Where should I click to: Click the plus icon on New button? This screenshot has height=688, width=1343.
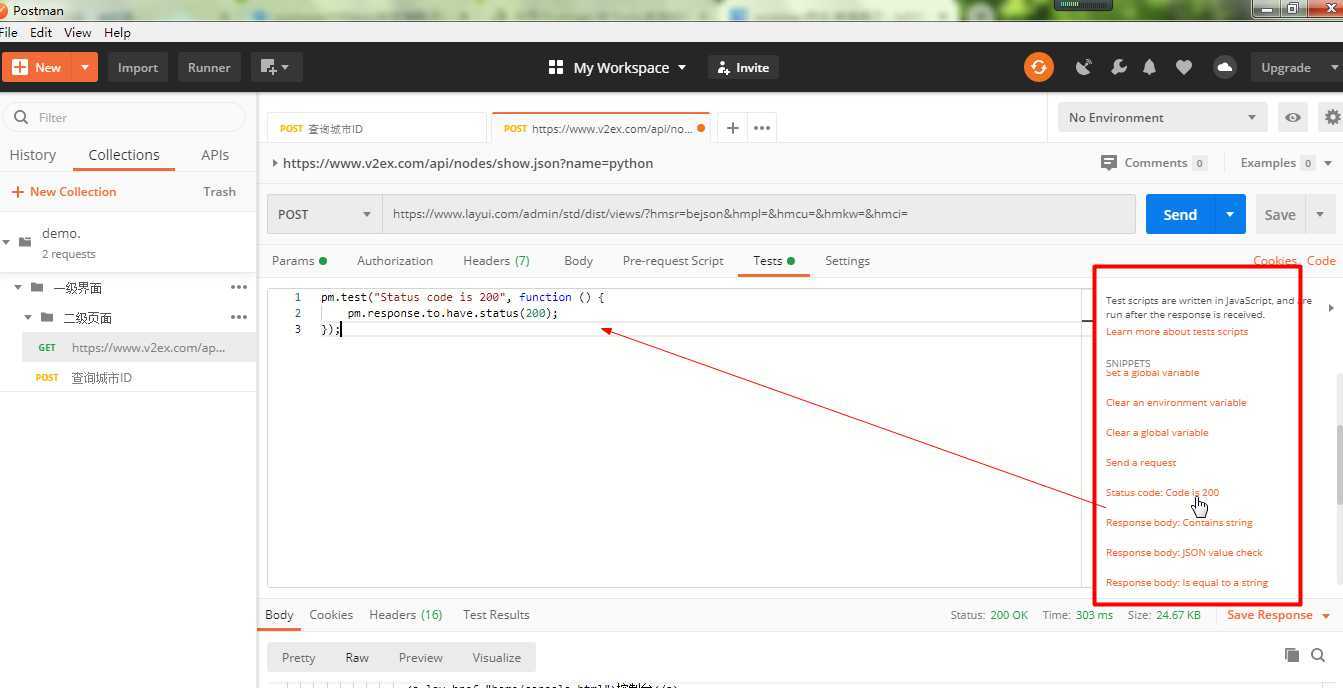point(20,67)
